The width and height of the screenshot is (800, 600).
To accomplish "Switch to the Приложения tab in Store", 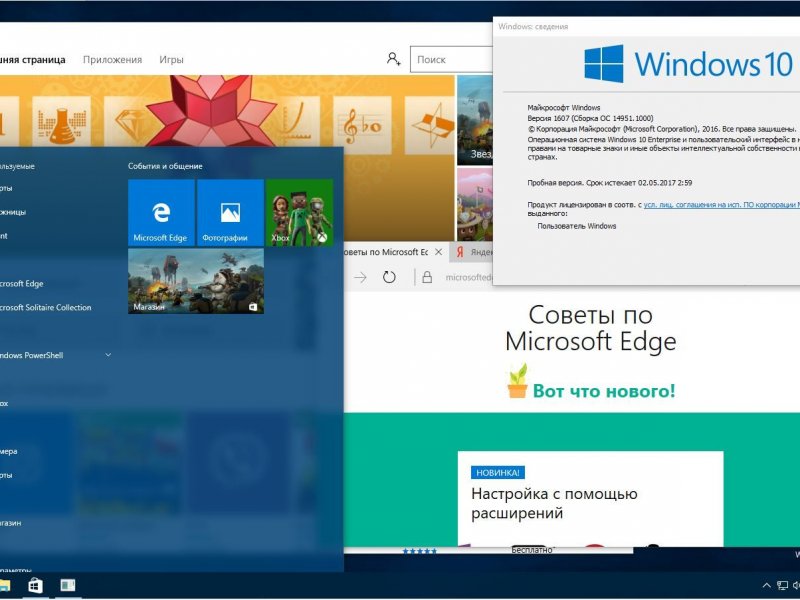I will [112, 60].
